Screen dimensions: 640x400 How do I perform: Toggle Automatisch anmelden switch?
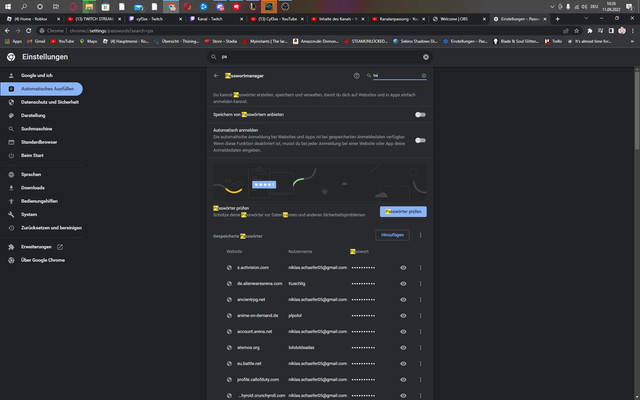(420, 140)
